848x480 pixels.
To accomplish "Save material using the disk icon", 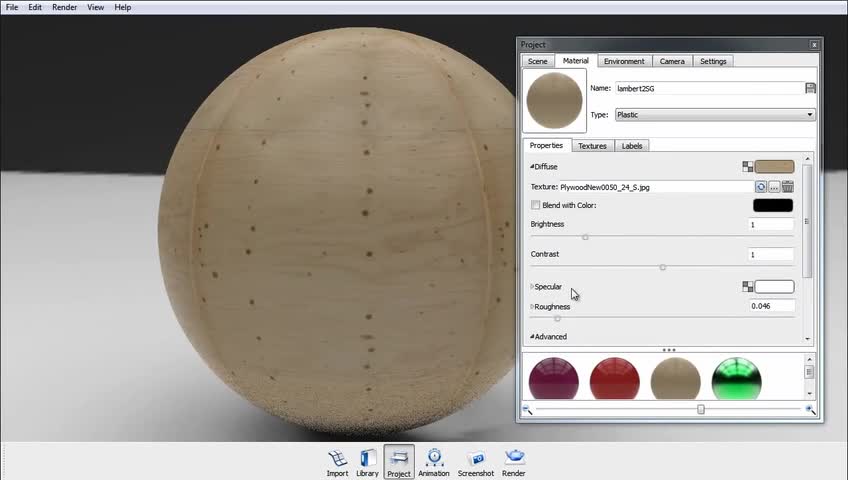I will pyautogui.click(x=810, y=88).
